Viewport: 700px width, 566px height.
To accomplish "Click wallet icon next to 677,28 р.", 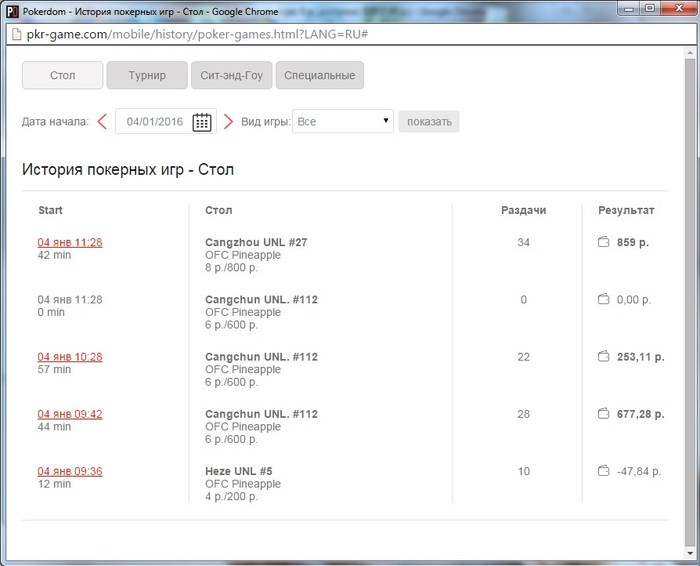I will [x=604, y=413].
